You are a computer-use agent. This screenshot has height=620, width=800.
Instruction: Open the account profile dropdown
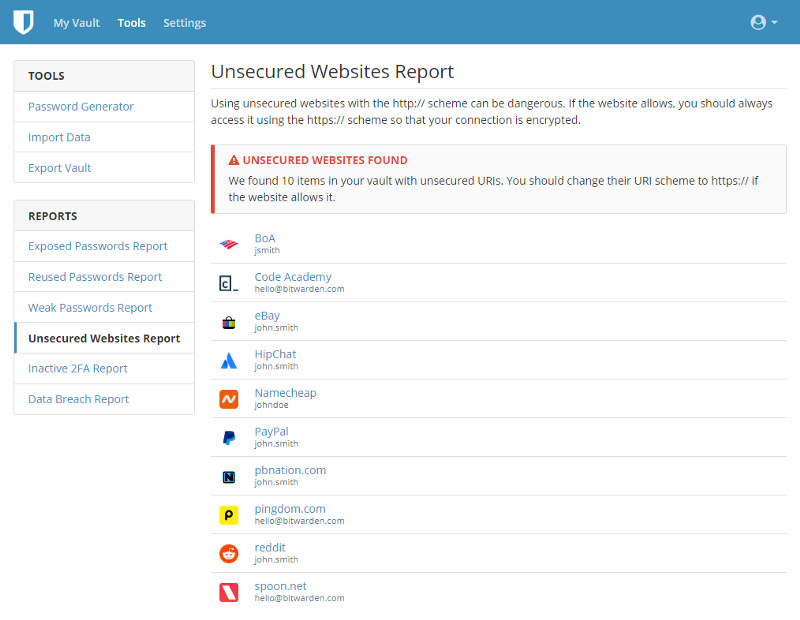(x=763, y=22)
